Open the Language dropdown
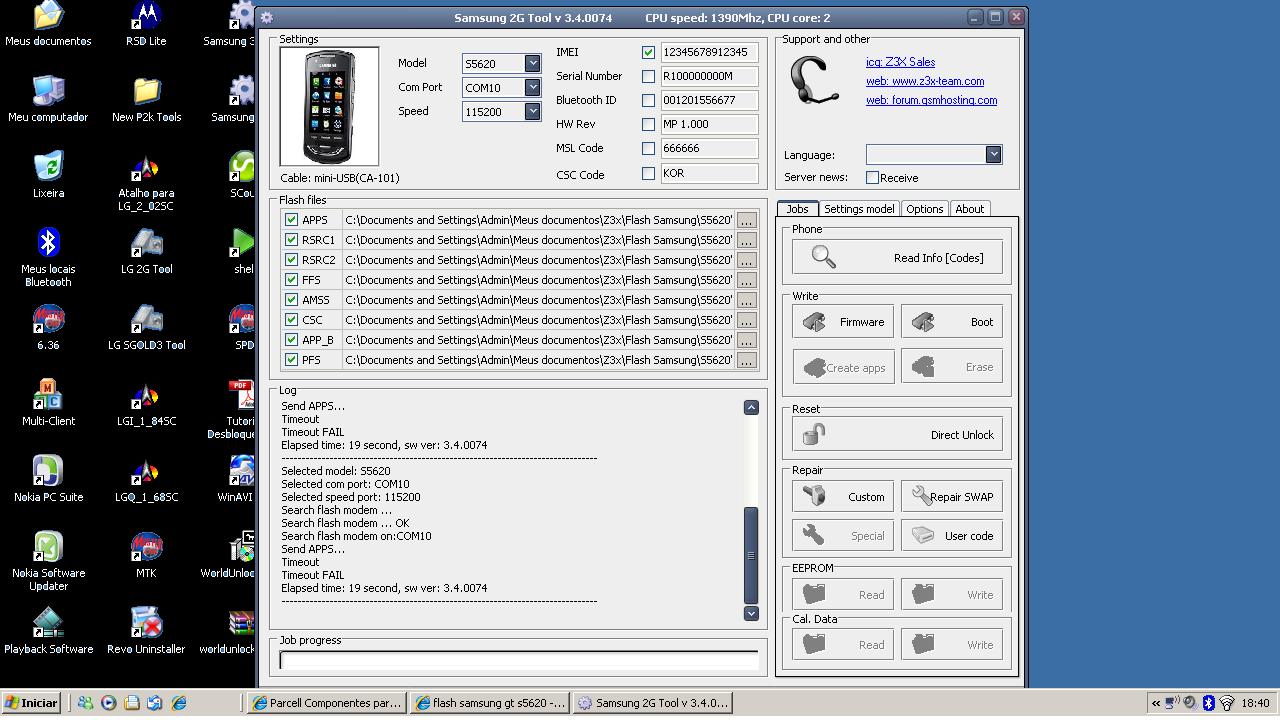This screenshot has height=720, width=1280. (993, 154)
